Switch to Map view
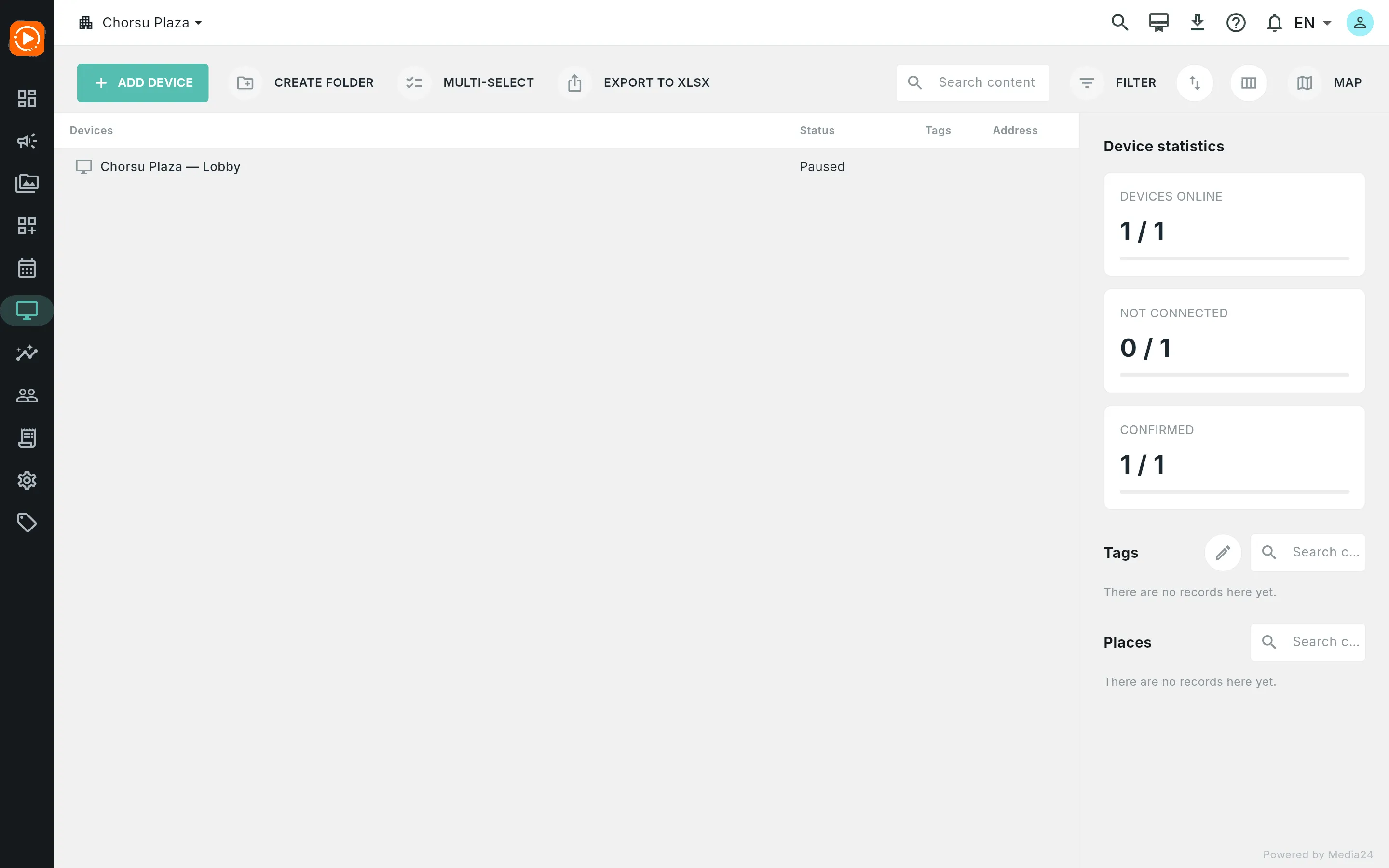 click(x=1325, y=82)
